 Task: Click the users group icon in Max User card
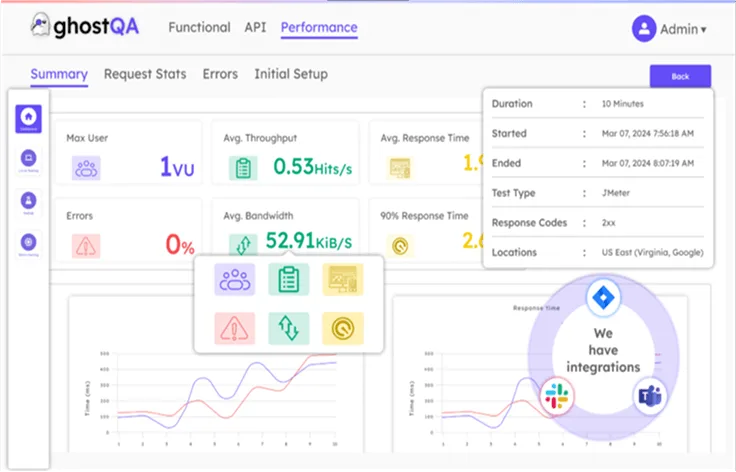pyautogui.click(x=86, y=167)
